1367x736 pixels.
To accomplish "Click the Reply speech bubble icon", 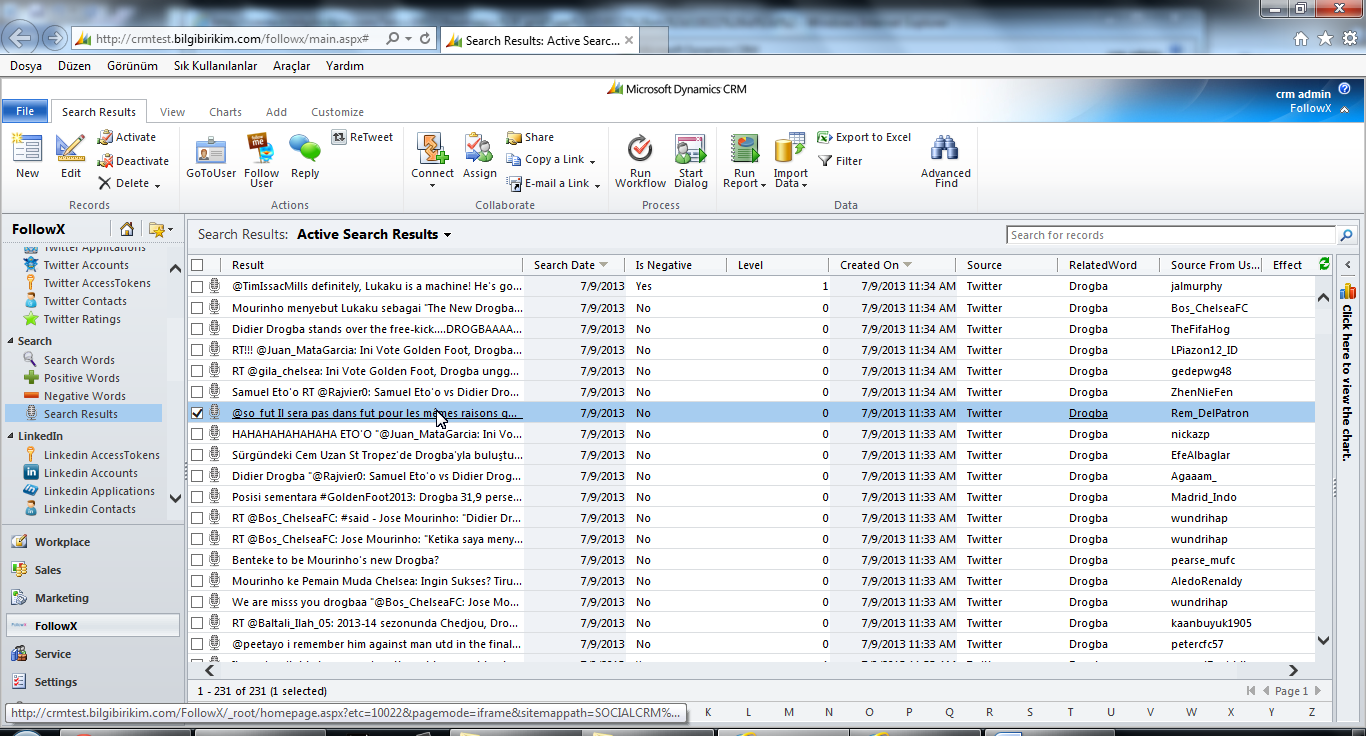I will [305, 148].
